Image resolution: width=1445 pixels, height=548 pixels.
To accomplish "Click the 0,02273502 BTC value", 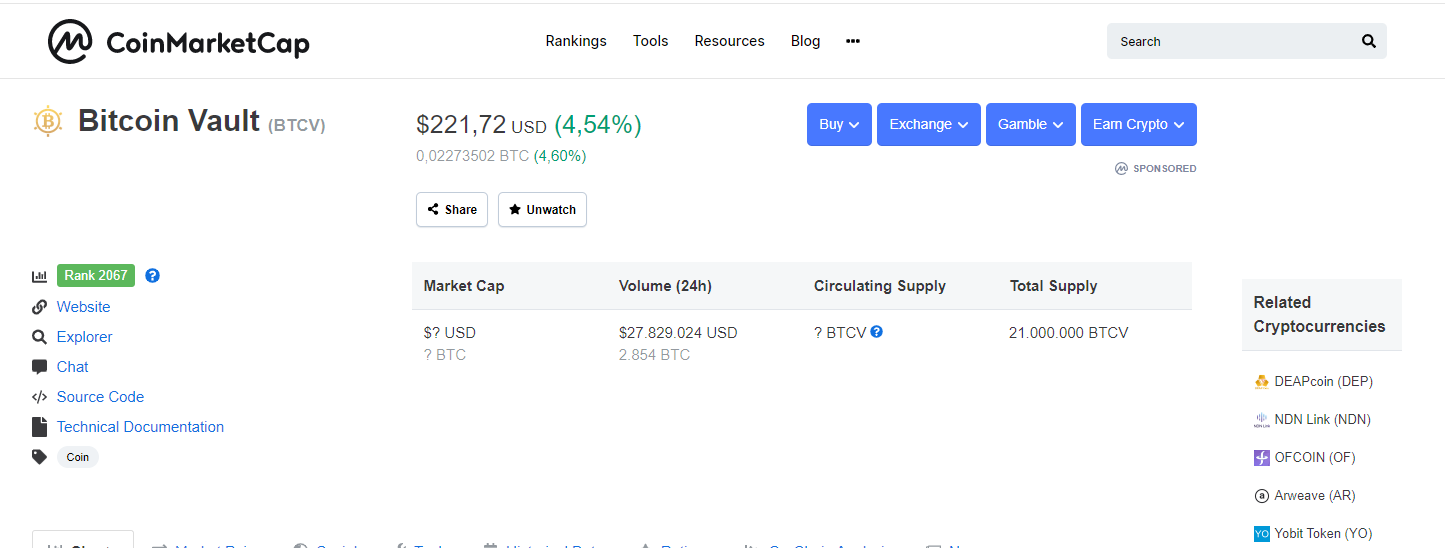I will point(472,156).
